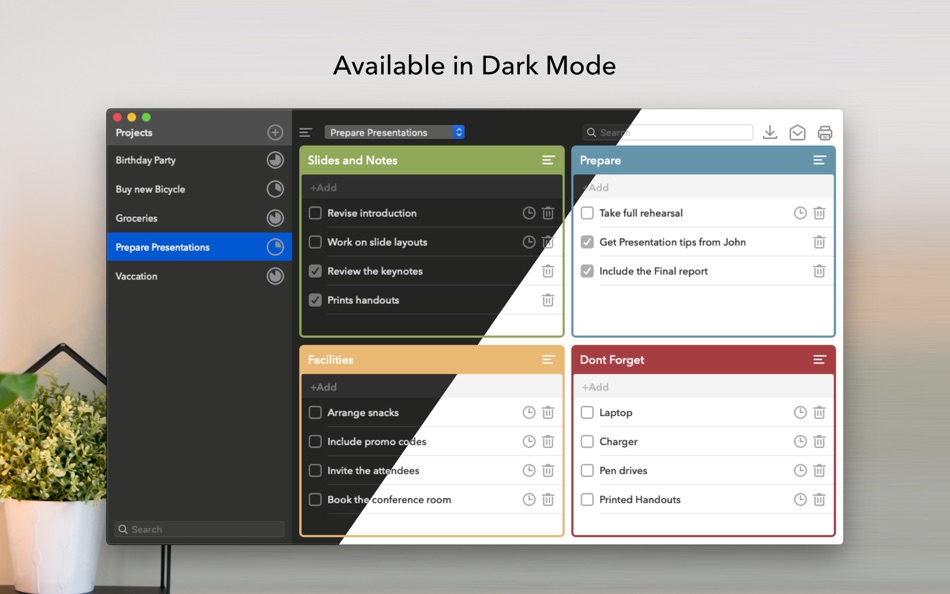Screen dimensions: 950x594
Task: Delete the Include promo codes task
Action: coord(548,441)
